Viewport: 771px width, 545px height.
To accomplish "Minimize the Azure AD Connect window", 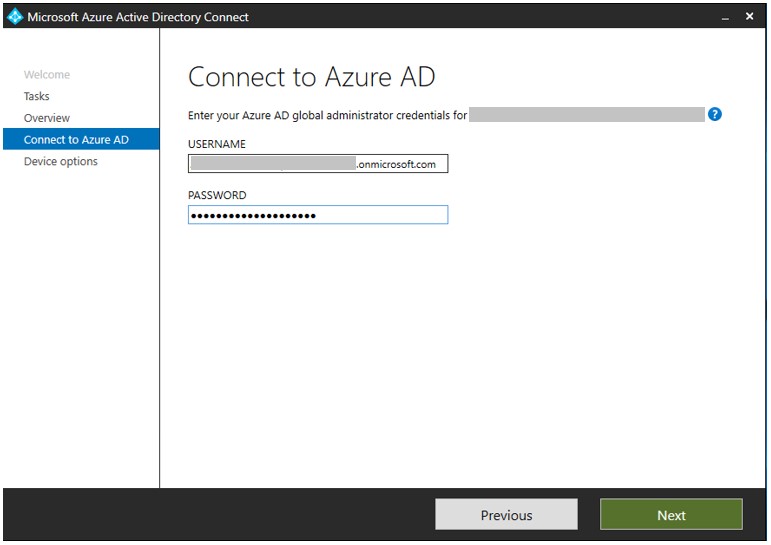I will coord(725,17).
